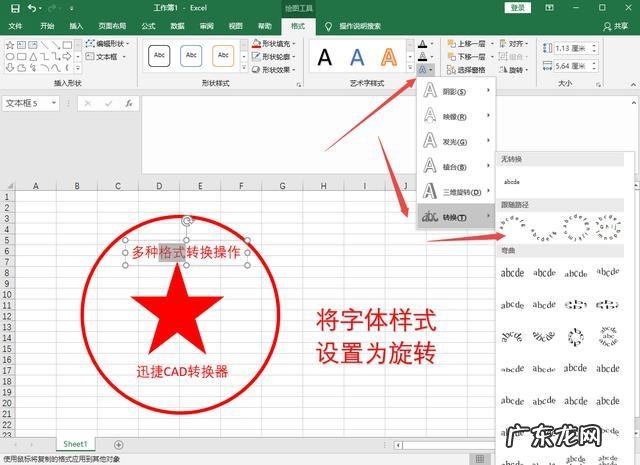Screen dimensions: 640x465
Task: Click the 操作说明搜索 lightbulb search
Action: pyautogui.click(x=353, y=26)
